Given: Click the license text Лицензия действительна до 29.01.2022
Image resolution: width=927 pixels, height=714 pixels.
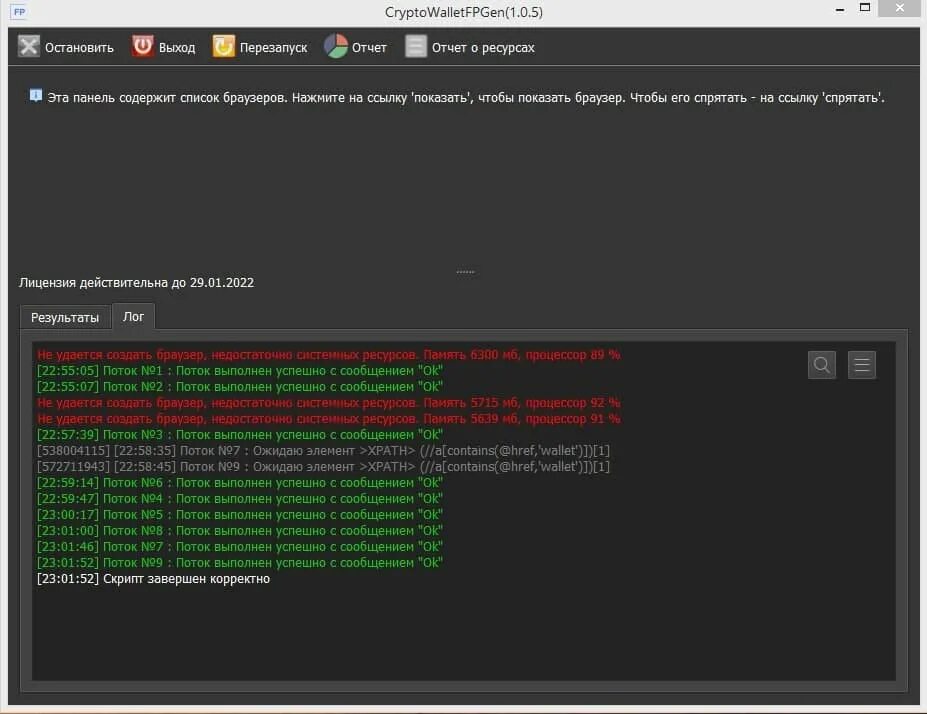Looking at the screenshot, I should (x=137, y=283).
